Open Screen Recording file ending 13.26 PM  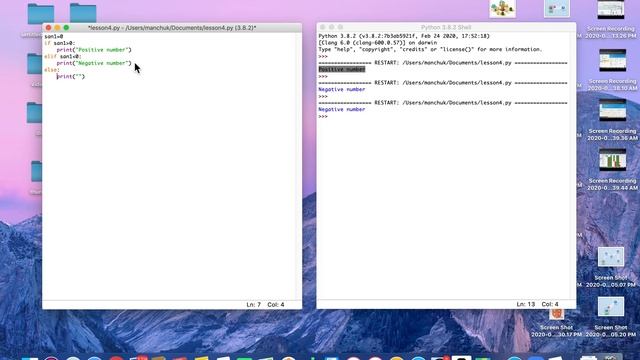pos(611,10)
